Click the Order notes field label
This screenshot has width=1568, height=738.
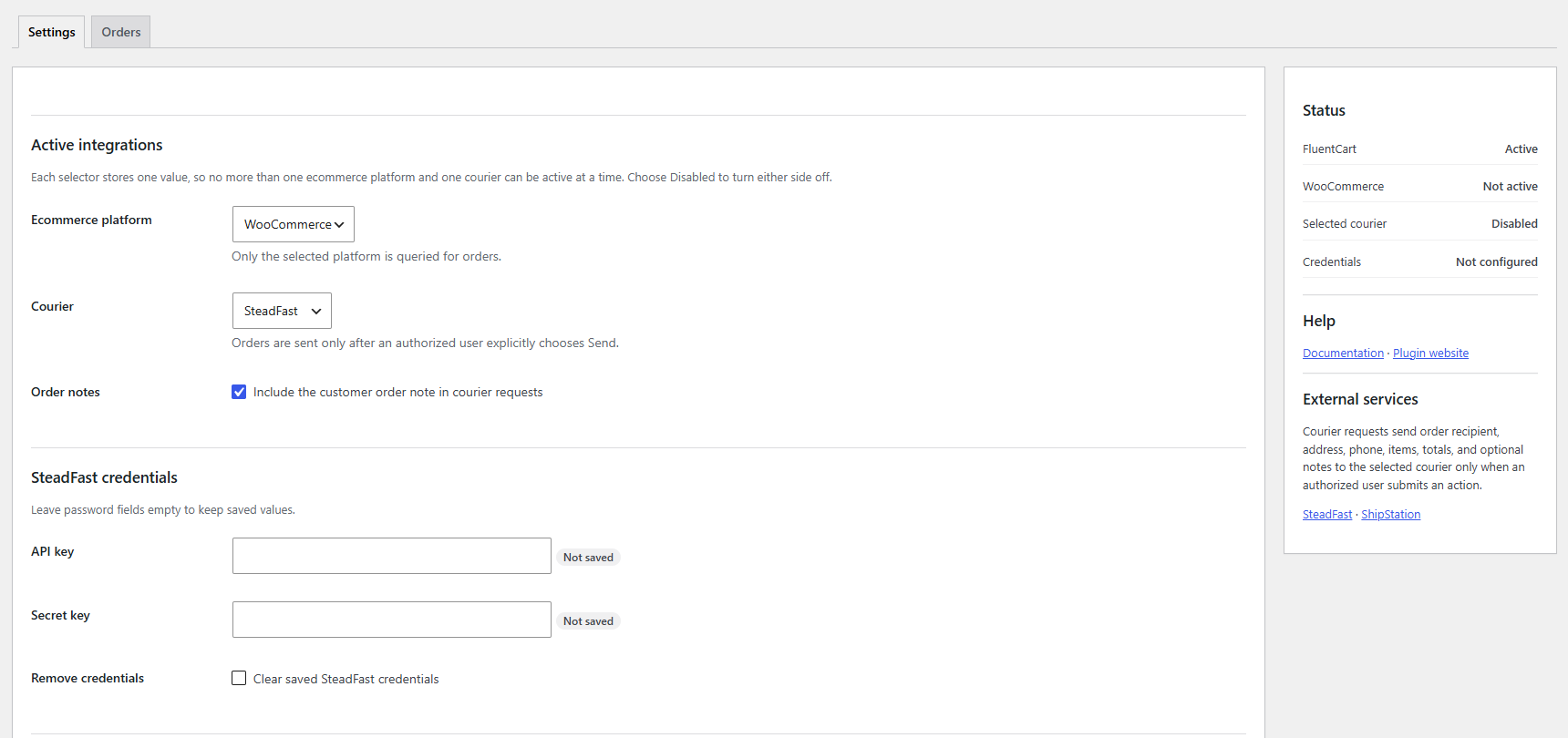(x=66, y=392)
